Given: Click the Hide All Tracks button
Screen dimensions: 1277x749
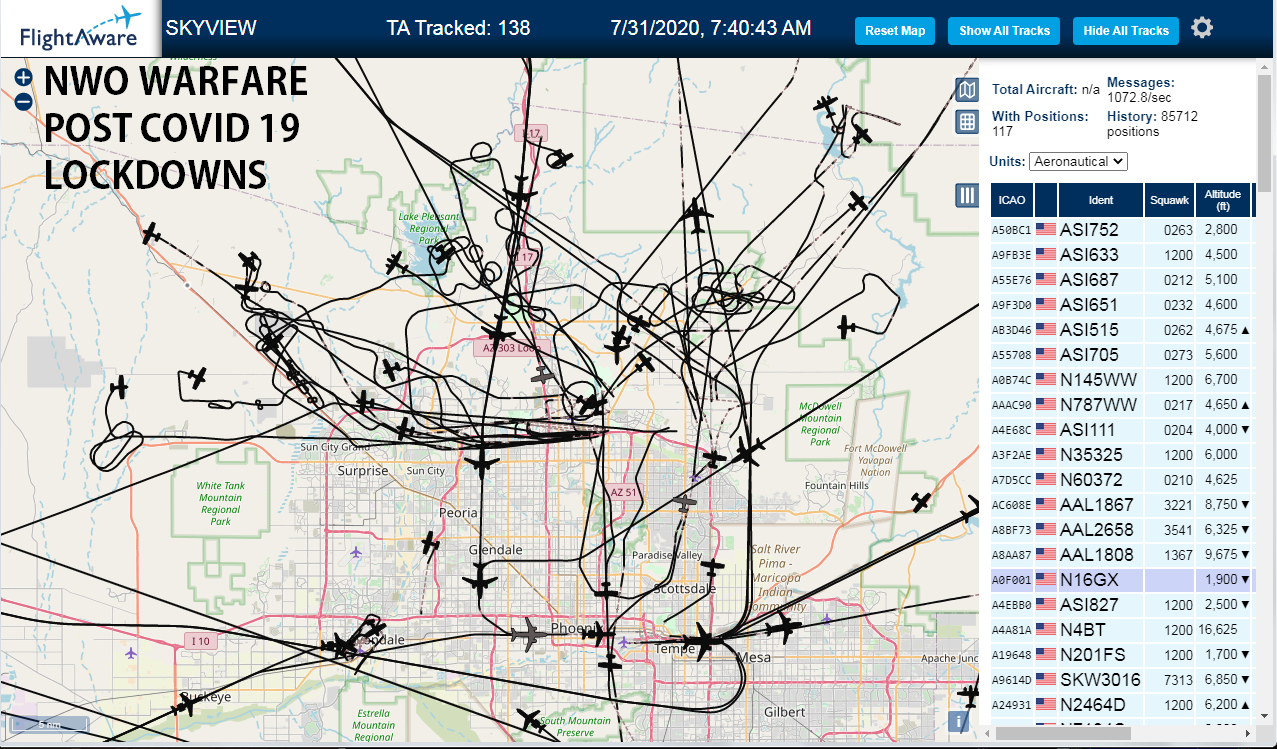Looking at the screenshot, I should (x=1126, y=30).
